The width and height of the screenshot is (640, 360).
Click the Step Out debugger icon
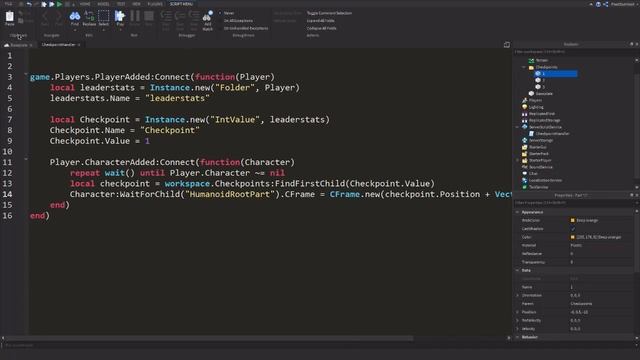(194, 16)
